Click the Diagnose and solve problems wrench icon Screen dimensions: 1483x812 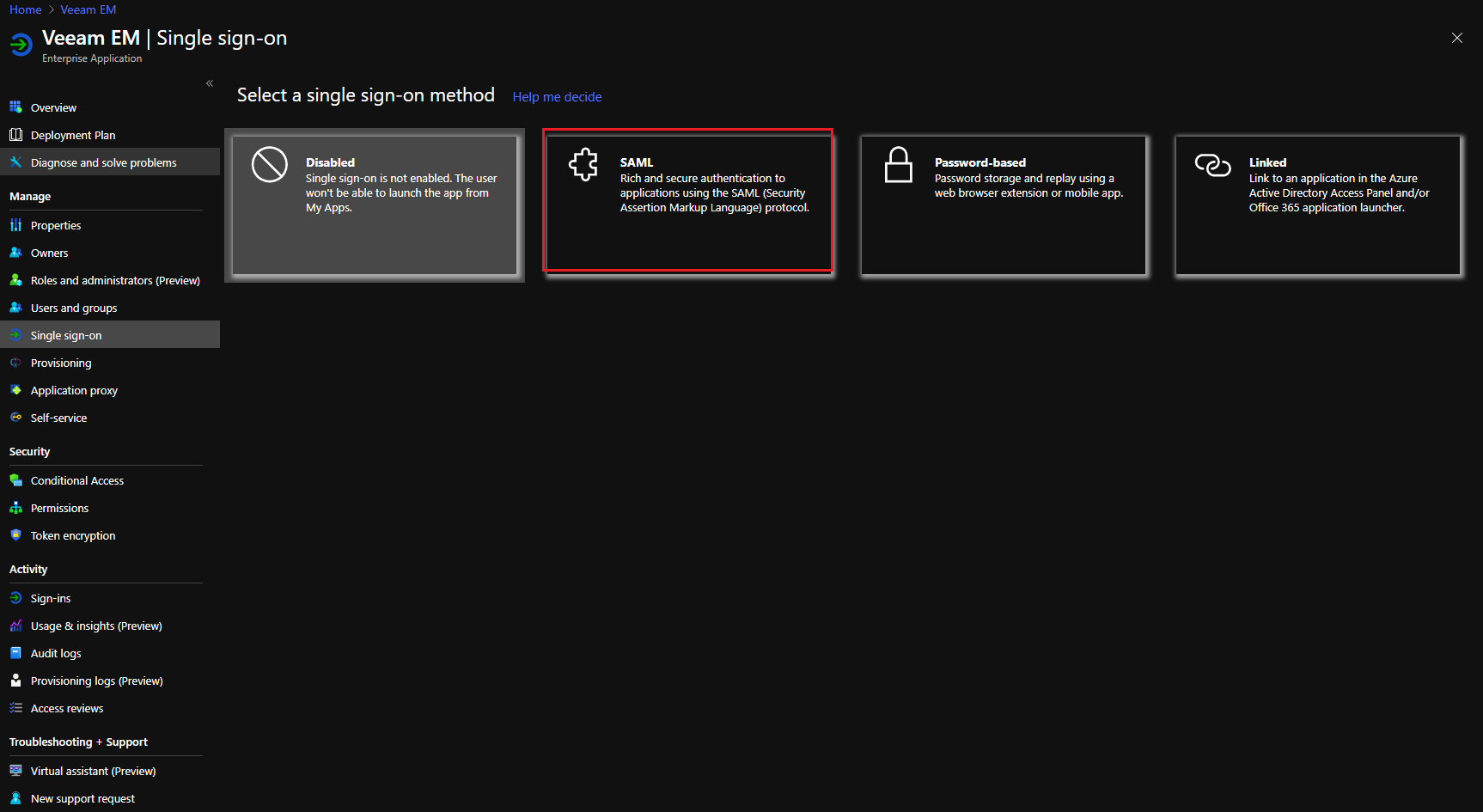[15, 162]
